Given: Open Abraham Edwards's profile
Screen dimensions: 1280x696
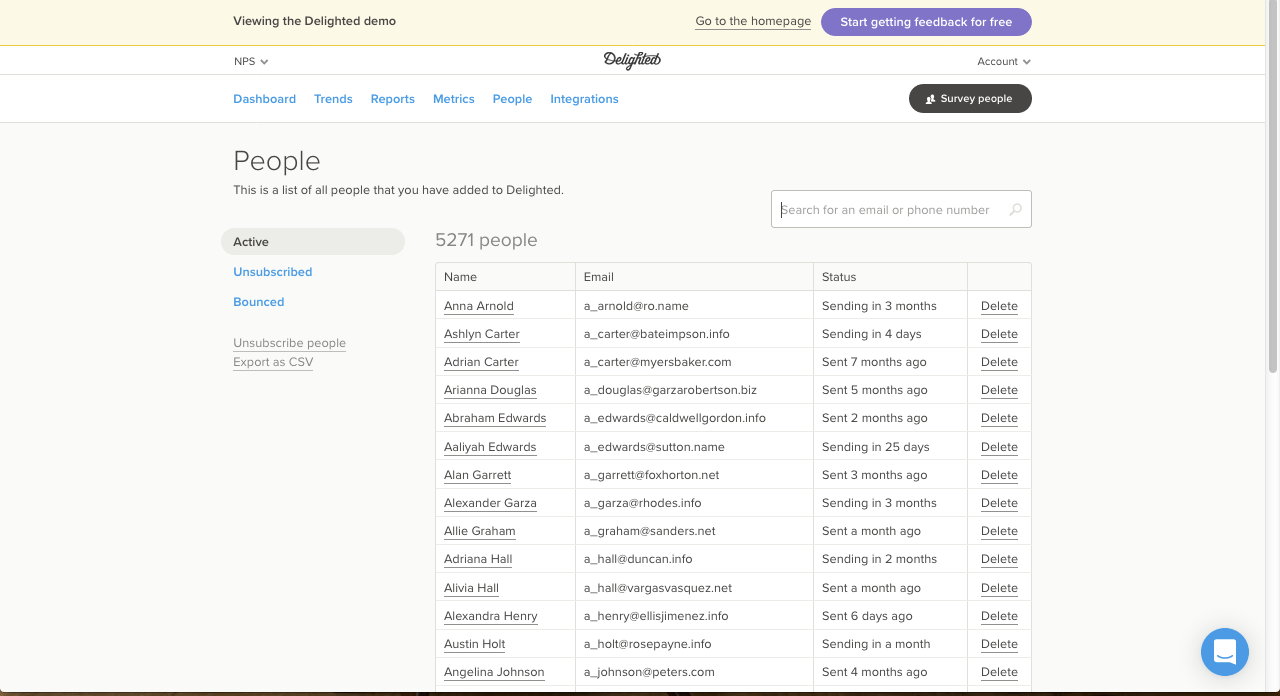Looking at the screenshot, I should click(495, 418).
